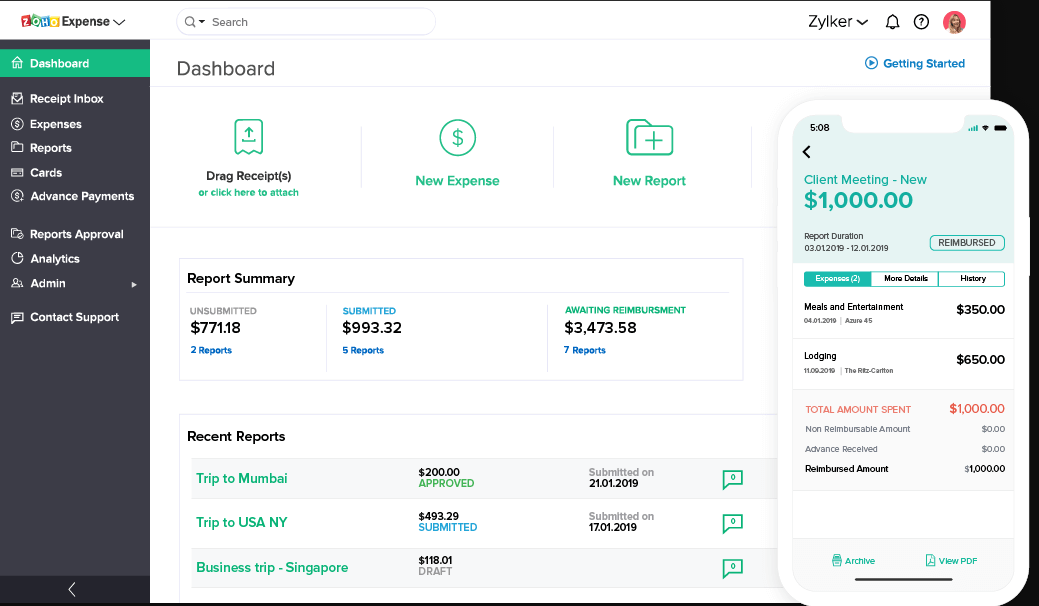Click the Dashboard home icon in sidebar
Viewport: 1039px width, 606px height.
[17, 62]
